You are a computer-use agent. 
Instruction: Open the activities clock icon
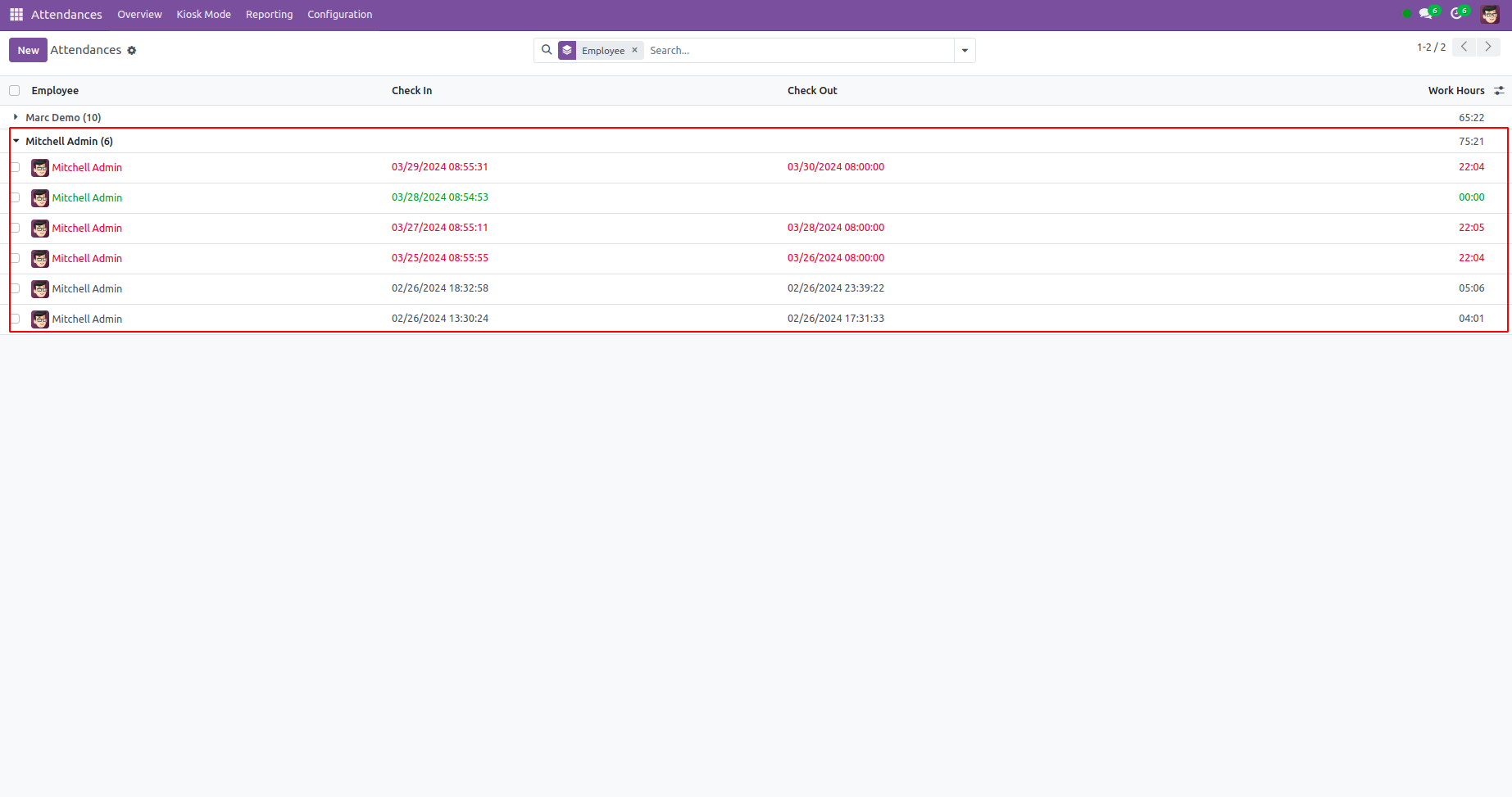coord(1458,14)
